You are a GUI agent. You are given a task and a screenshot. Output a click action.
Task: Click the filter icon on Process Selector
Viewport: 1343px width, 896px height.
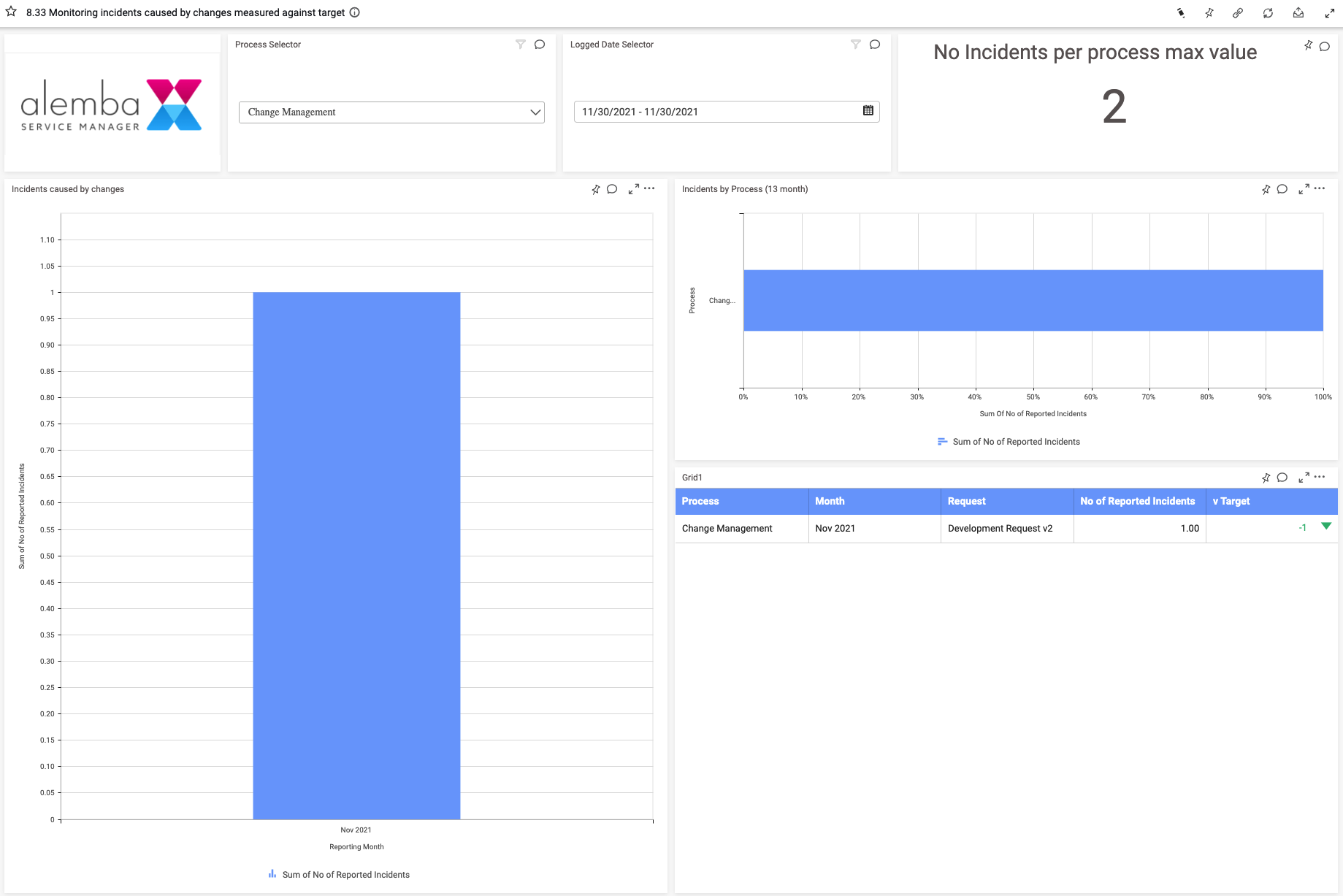pyautogui.click(x=521, y=45)
